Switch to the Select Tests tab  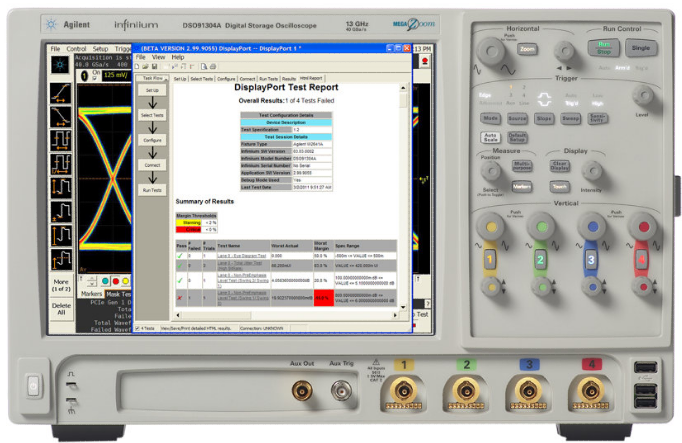[201, 79]
